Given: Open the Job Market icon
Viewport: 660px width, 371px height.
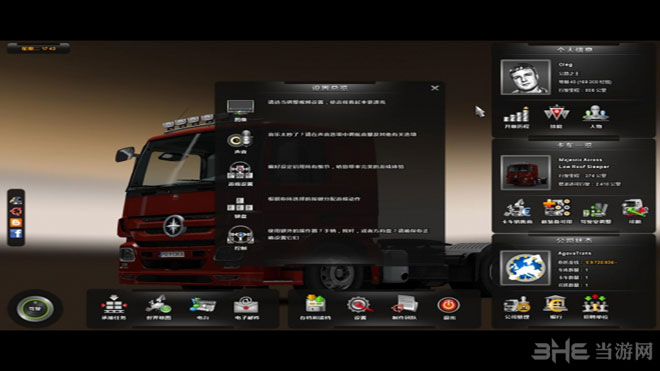Looking at the screenshot, I should pyautogui.click(x=114, y=304).
